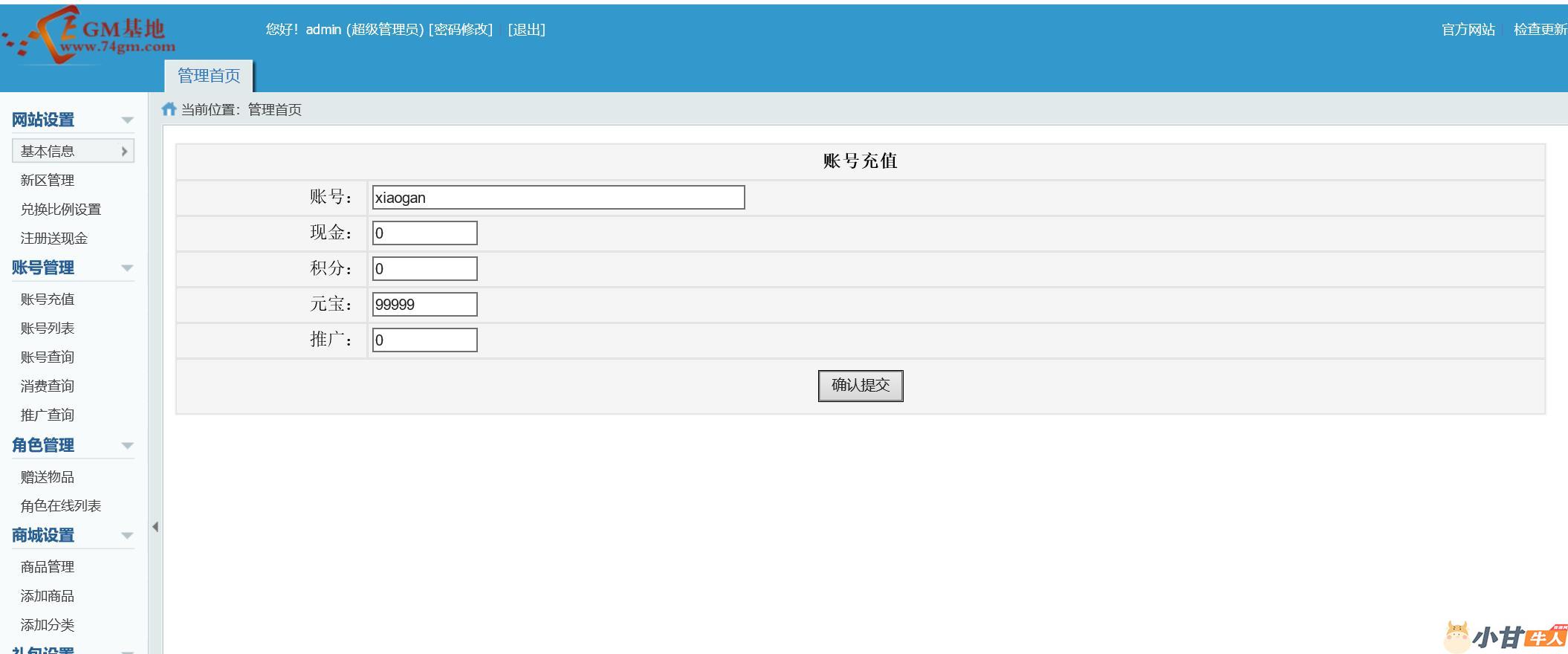Open the 官方网站 link

tap(1468, 30)
